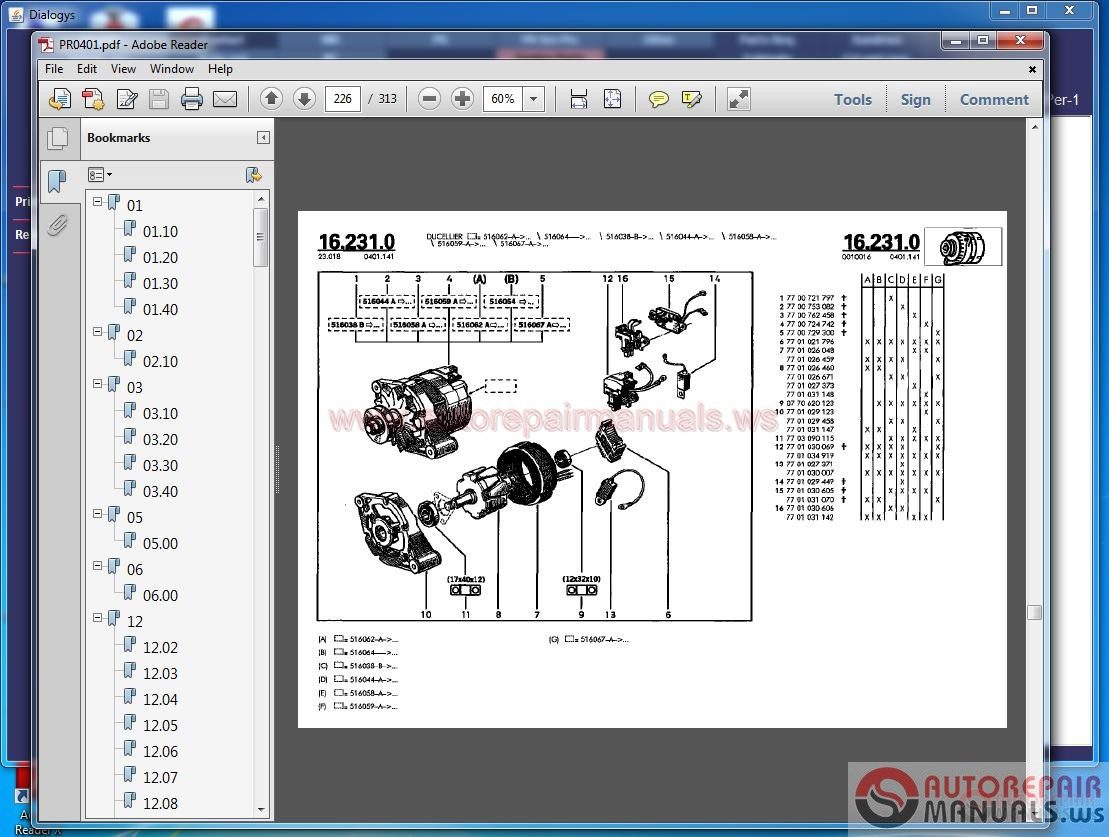1109x837 pixels.
Task: Open the Edit menu
Action: coord(87,69)
